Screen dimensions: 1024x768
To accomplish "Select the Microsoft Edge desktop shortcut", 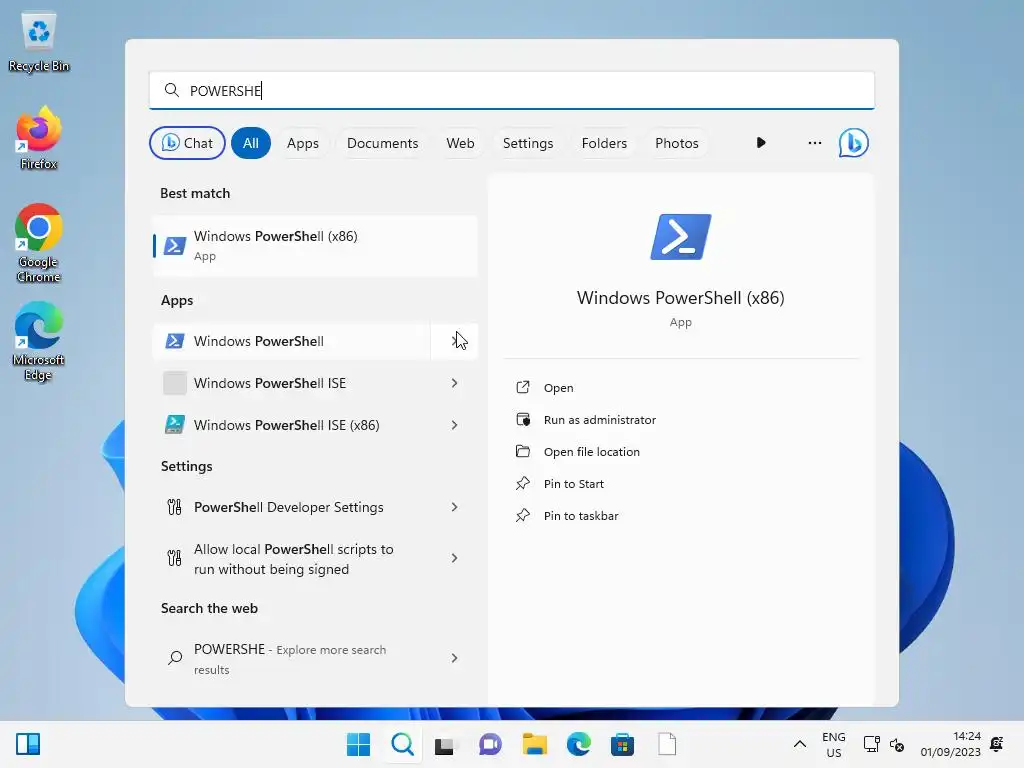I will pos(39,341).
